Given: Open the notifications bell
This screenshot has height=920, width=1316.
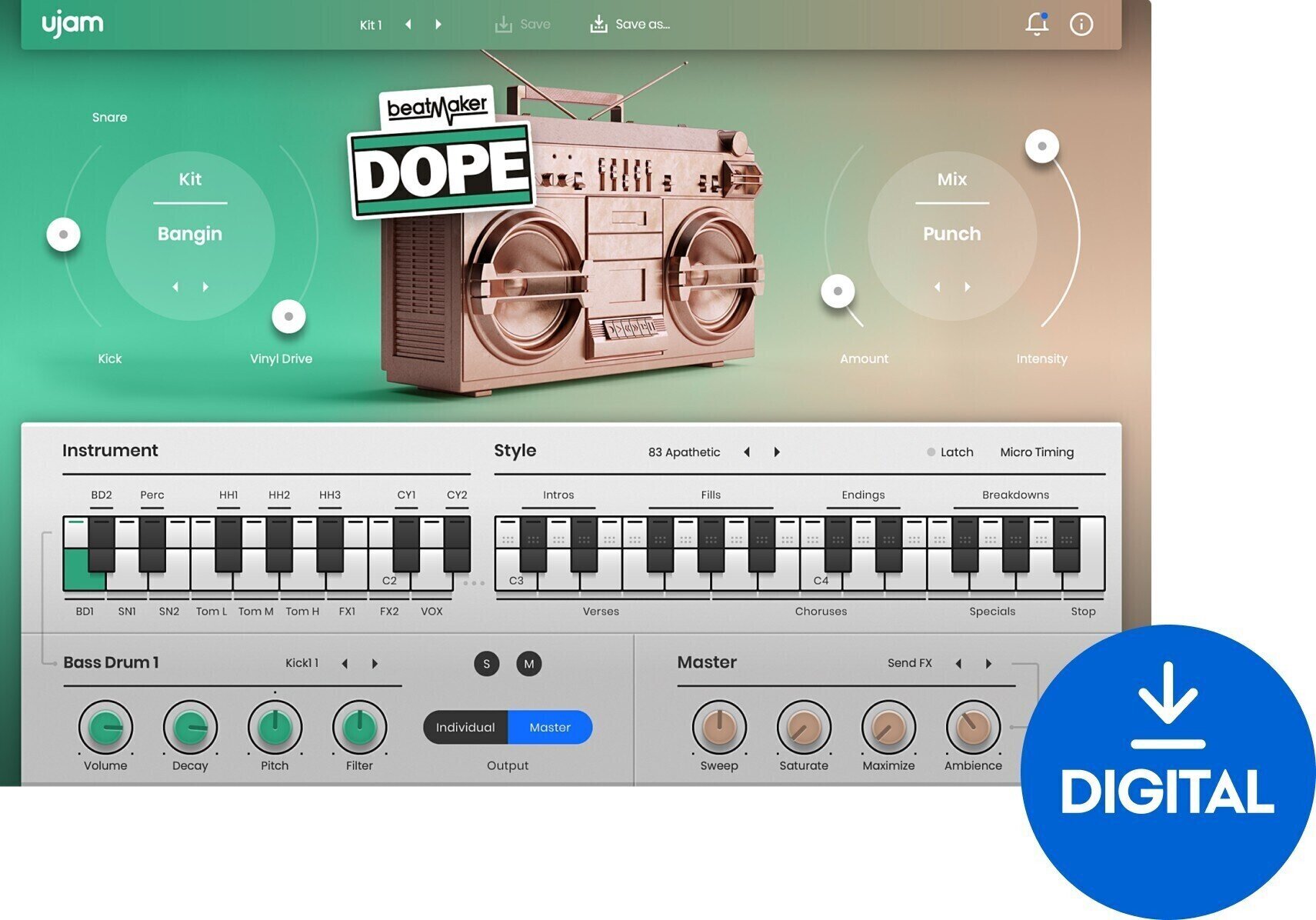Looking at the screenshot, I should (1037, 24).
